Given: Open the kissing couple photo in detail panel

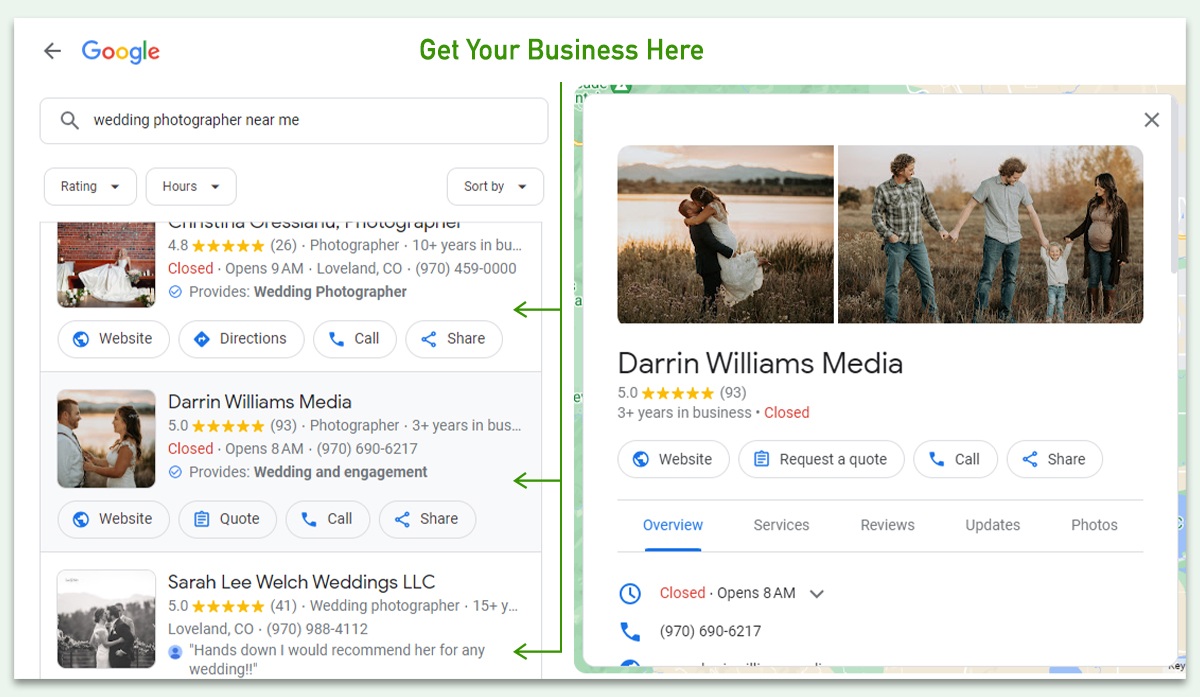Looking at the screenshot, I should [726, 235].
